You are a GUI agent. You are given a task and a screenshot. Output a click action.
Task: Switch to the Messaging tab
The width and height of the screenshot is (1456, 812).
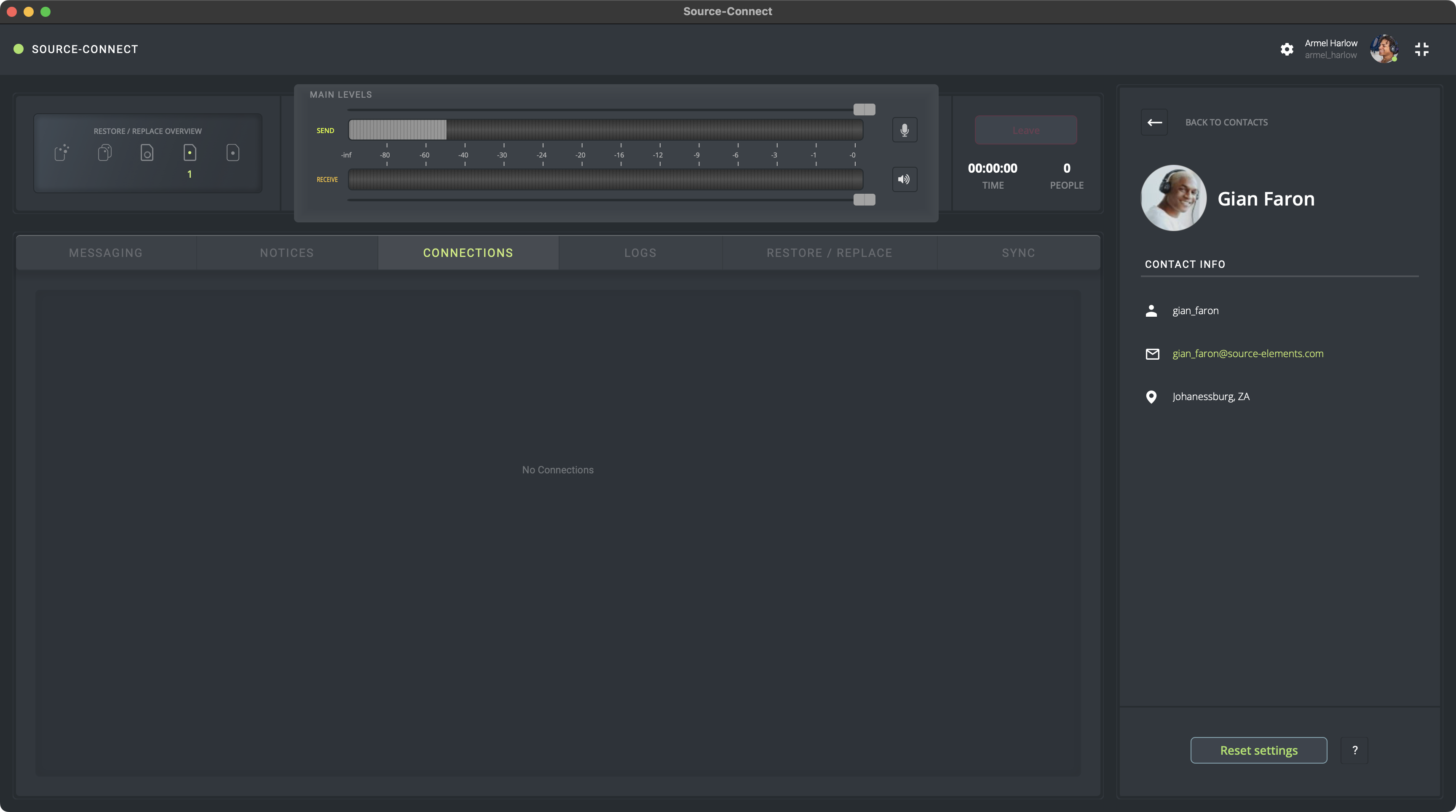click(x=106, y=253)
